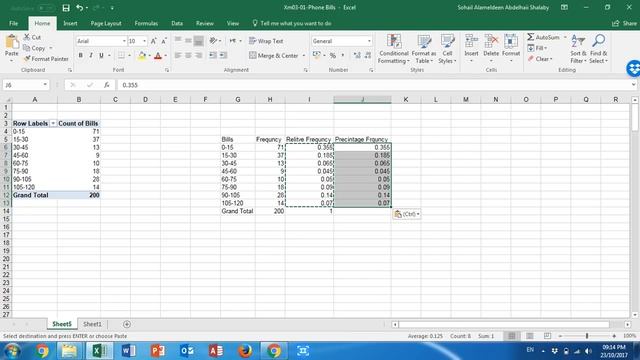
Task: Switch to the Page Layout tab
Action: click(x=106, y=23)
